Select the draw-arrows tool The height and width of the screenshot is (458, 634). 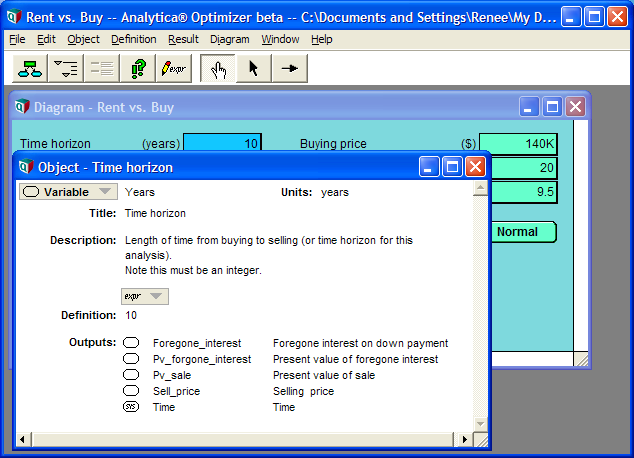click(x=290, y=68)
